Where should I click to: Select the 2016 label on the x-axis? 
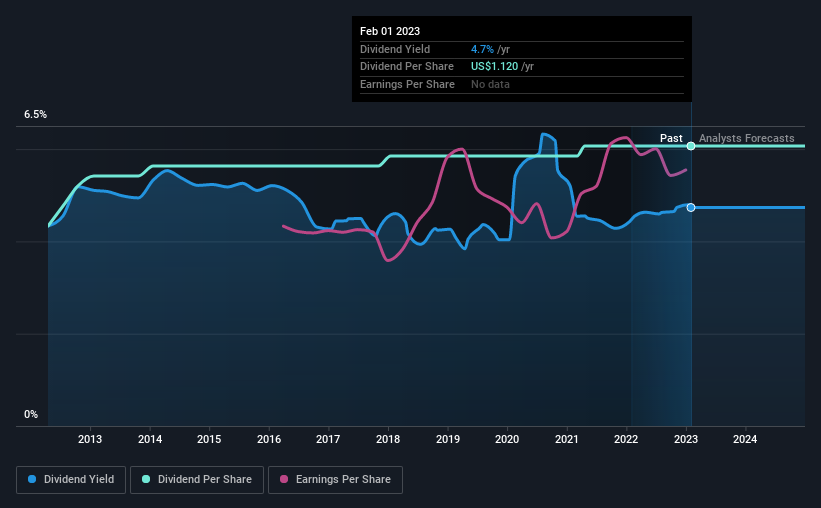click(x=269, y=439)
